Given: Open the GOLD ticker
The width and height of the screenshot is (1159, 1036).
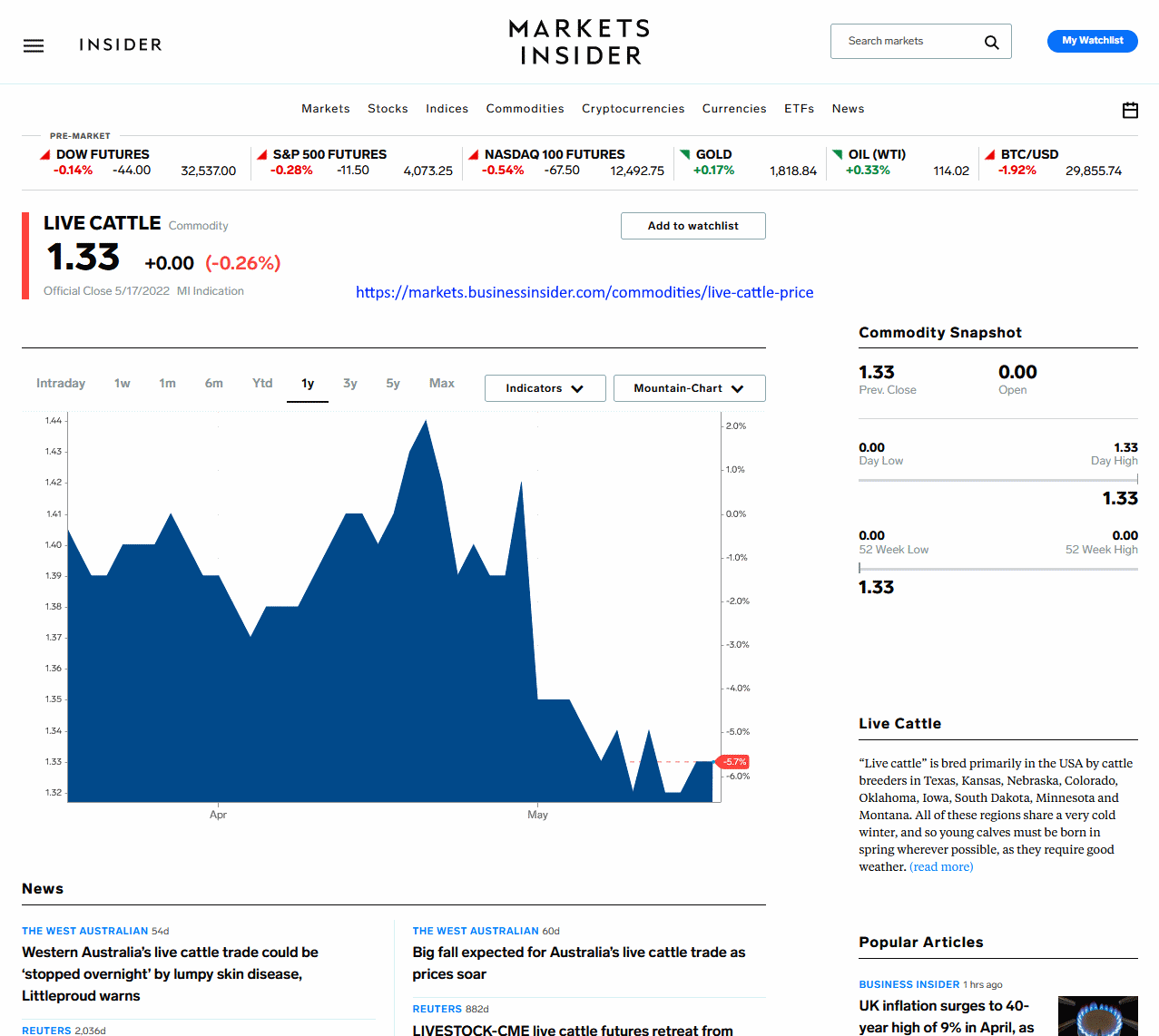Looking at the screenshot, I should [713, 155].
